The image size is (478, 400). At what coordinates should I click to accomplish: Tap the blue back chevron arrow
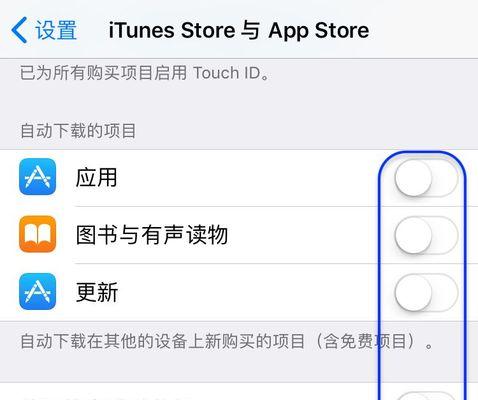pos(19,30)
